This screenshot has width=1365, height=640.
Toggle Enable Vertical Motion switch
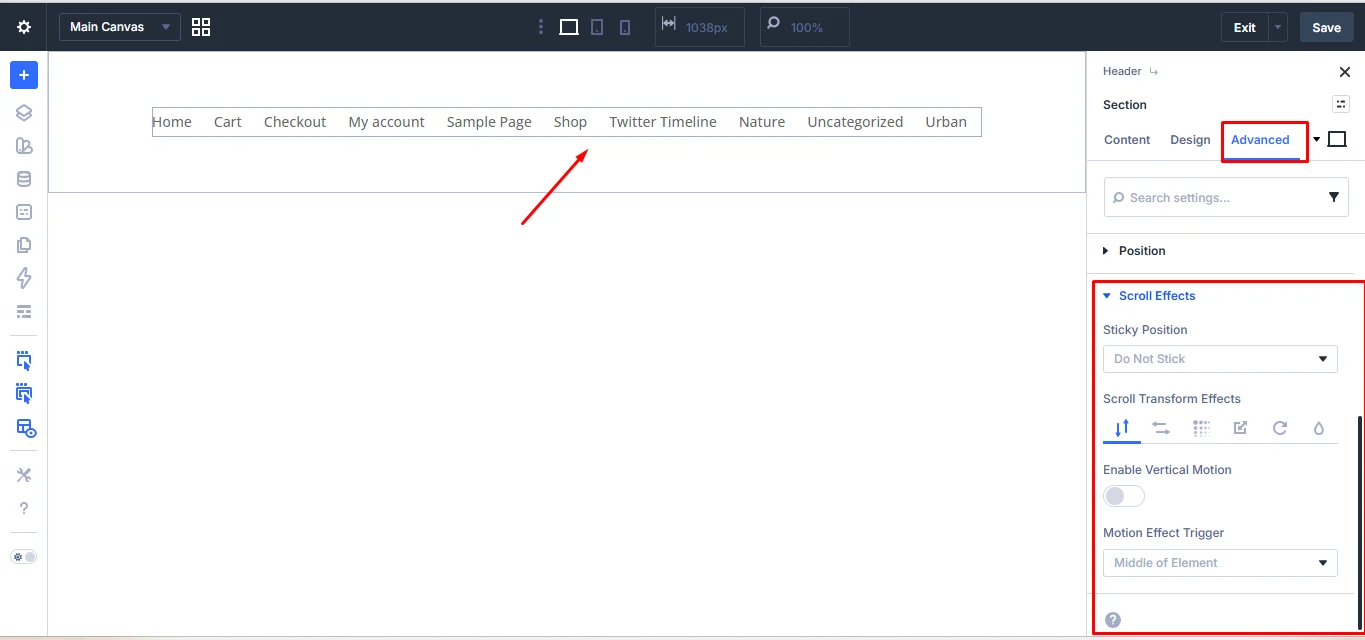click(x=1124, y=496)
